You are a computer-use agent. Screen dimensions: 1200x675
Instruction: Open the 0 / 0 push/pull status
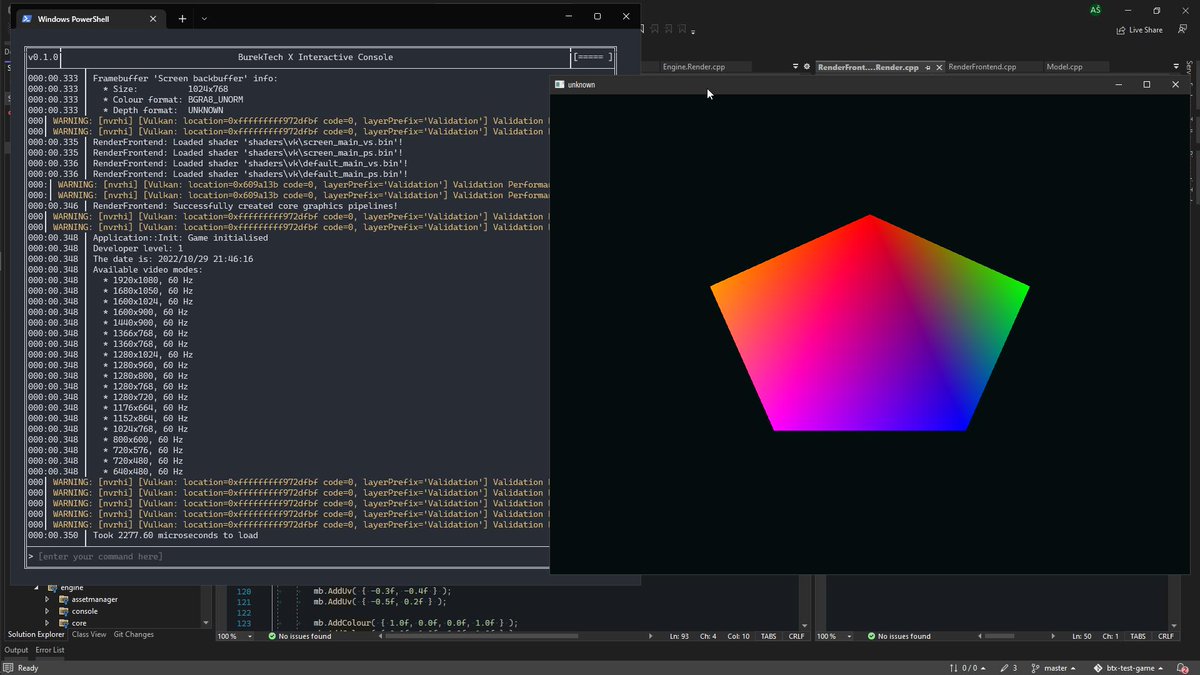pos(967,667)
